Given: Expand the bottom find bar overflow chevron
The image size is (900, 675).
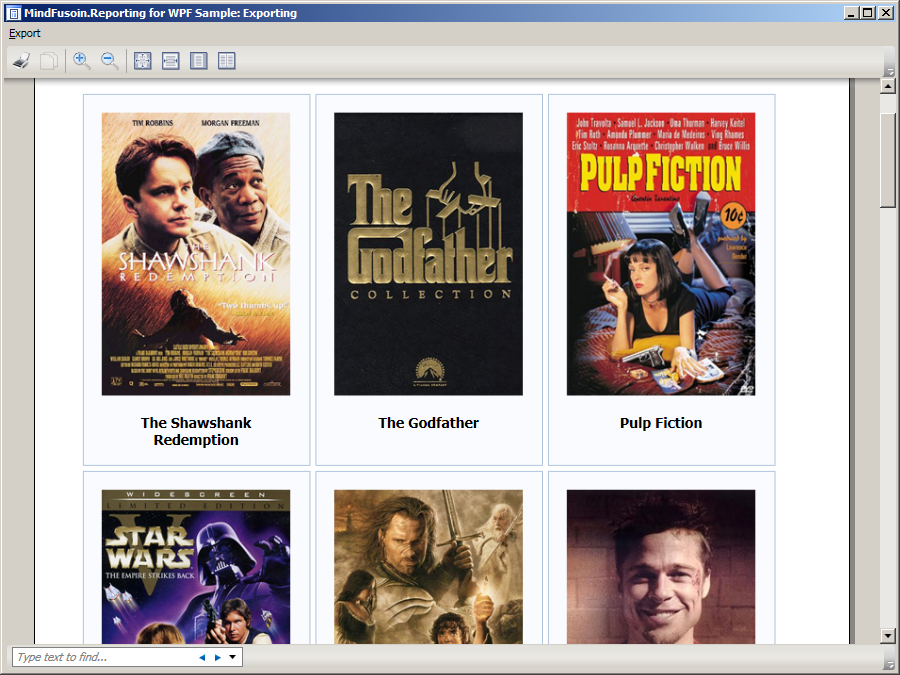Looking at the screenshot, I should [x=889, y=663].
